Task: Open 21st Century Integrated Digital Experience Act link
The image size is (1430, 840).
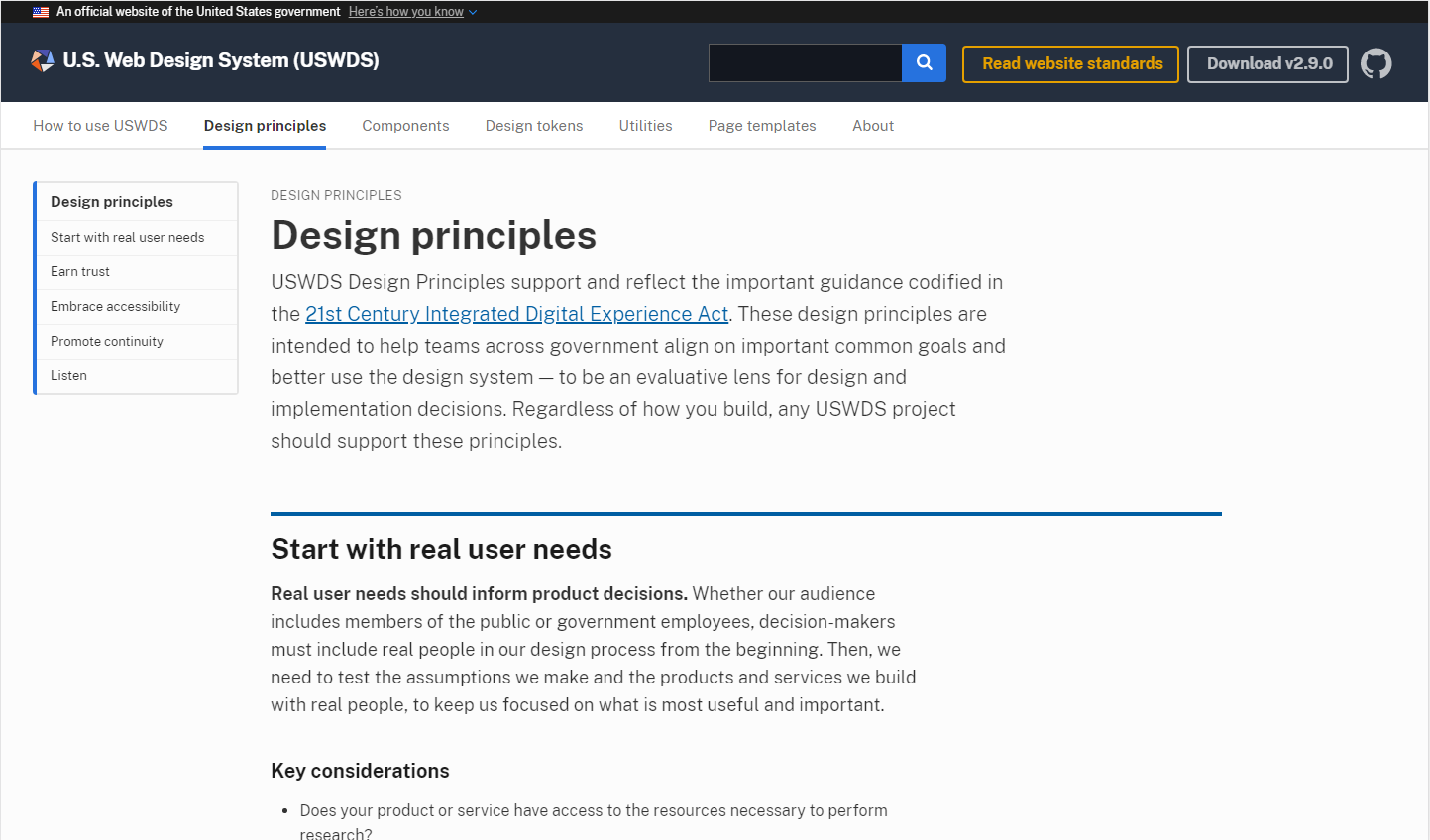Action: (516, 314)
